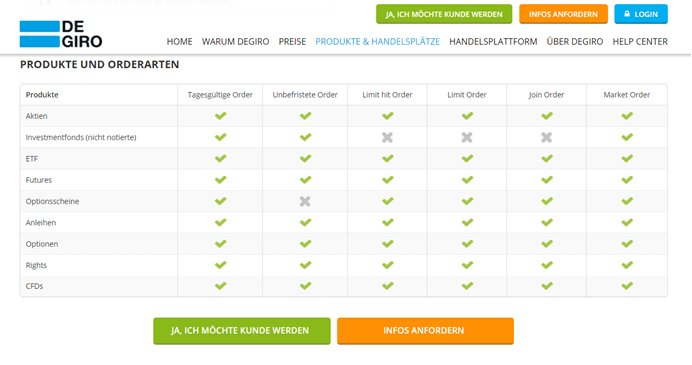Click bottom green 'Ja, ich möchte Kunde werden' button
The height and width of the screenshot is (365, 692).
(x=242, y=331)
